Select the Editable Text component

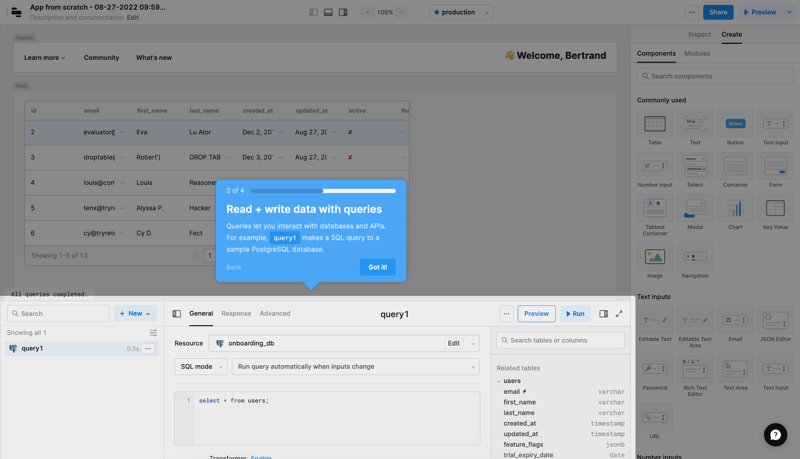(655, 324)
